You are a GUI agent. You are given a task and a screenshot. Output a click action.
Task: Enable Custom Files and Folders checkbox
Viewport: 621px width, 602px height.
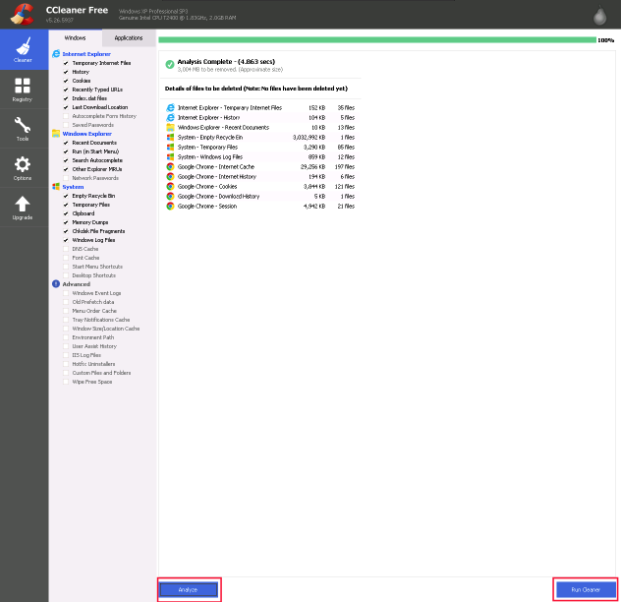click(66, 373)
